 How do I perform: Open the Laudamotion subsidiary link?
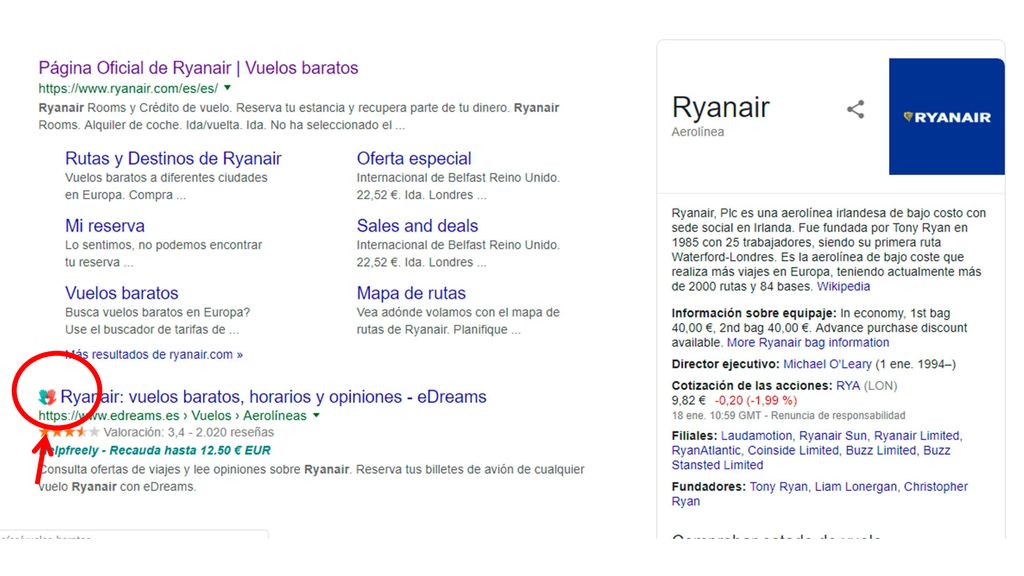(x=756, y=436)
